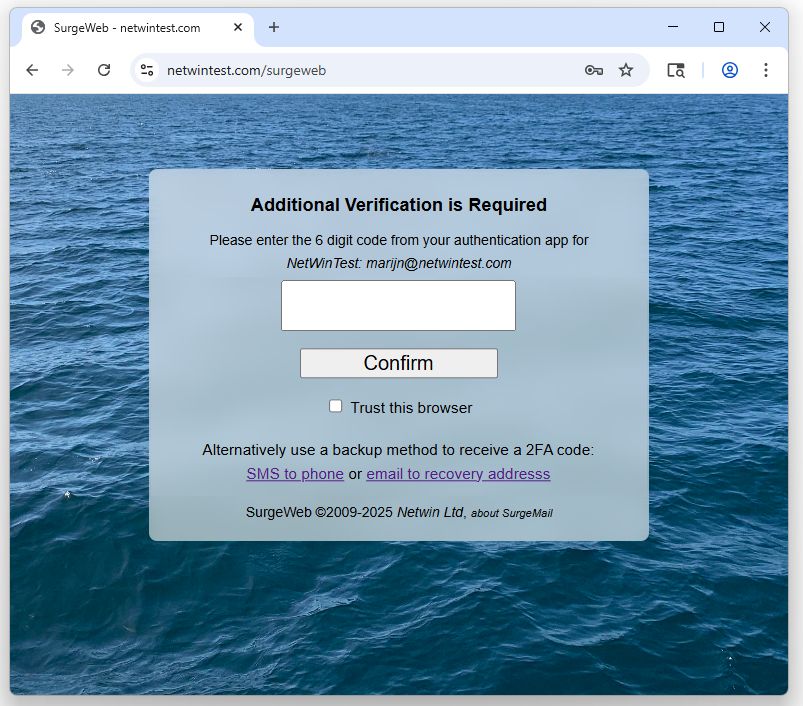Open the site information icon in address bar

point(147,70)
